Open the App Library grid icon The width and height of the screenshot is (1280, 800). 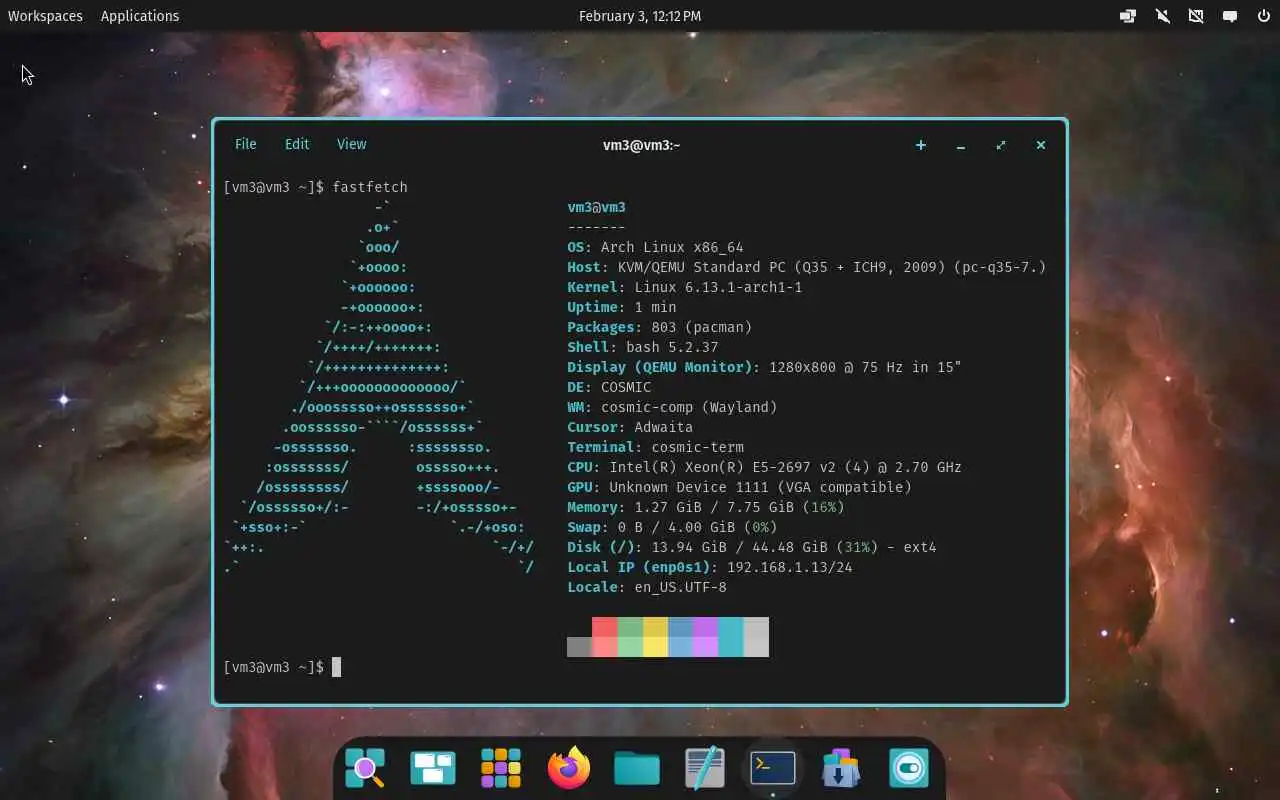coord(501,768)
